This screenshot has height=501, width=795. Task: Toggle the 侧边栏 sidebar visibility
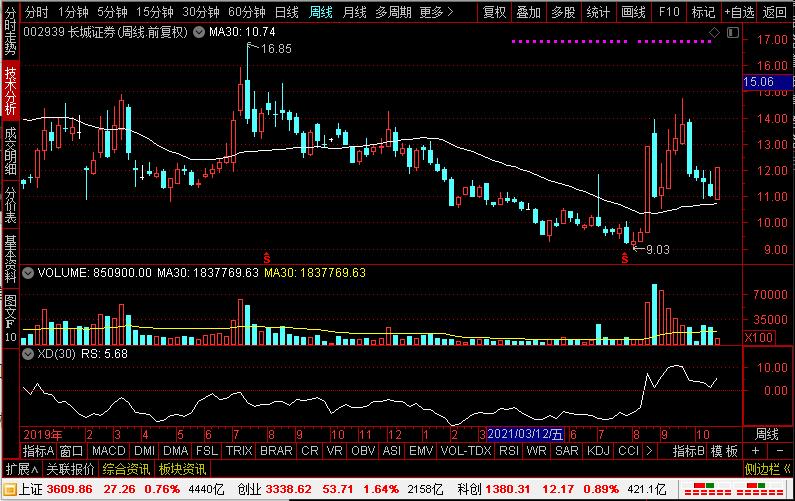[x=767, y=469]
